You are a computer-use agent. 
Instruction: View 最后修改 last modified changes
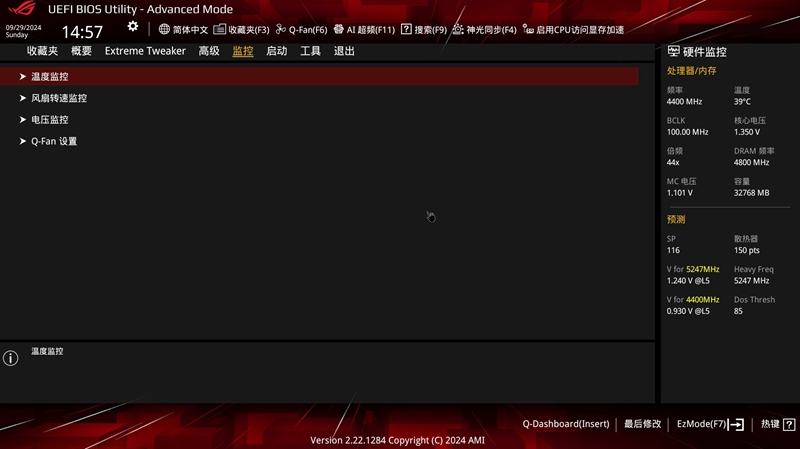pyautogui.click(x=643, y=424)
